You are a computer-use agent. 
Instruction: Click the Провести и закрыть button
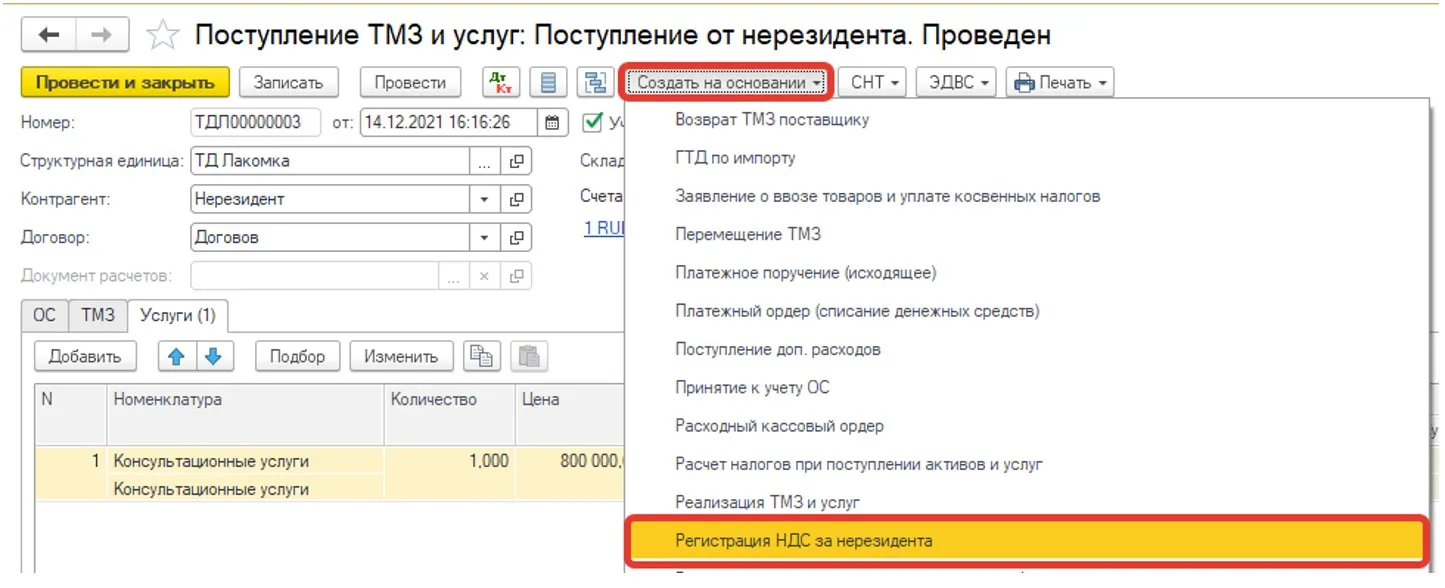coord(125,83)
